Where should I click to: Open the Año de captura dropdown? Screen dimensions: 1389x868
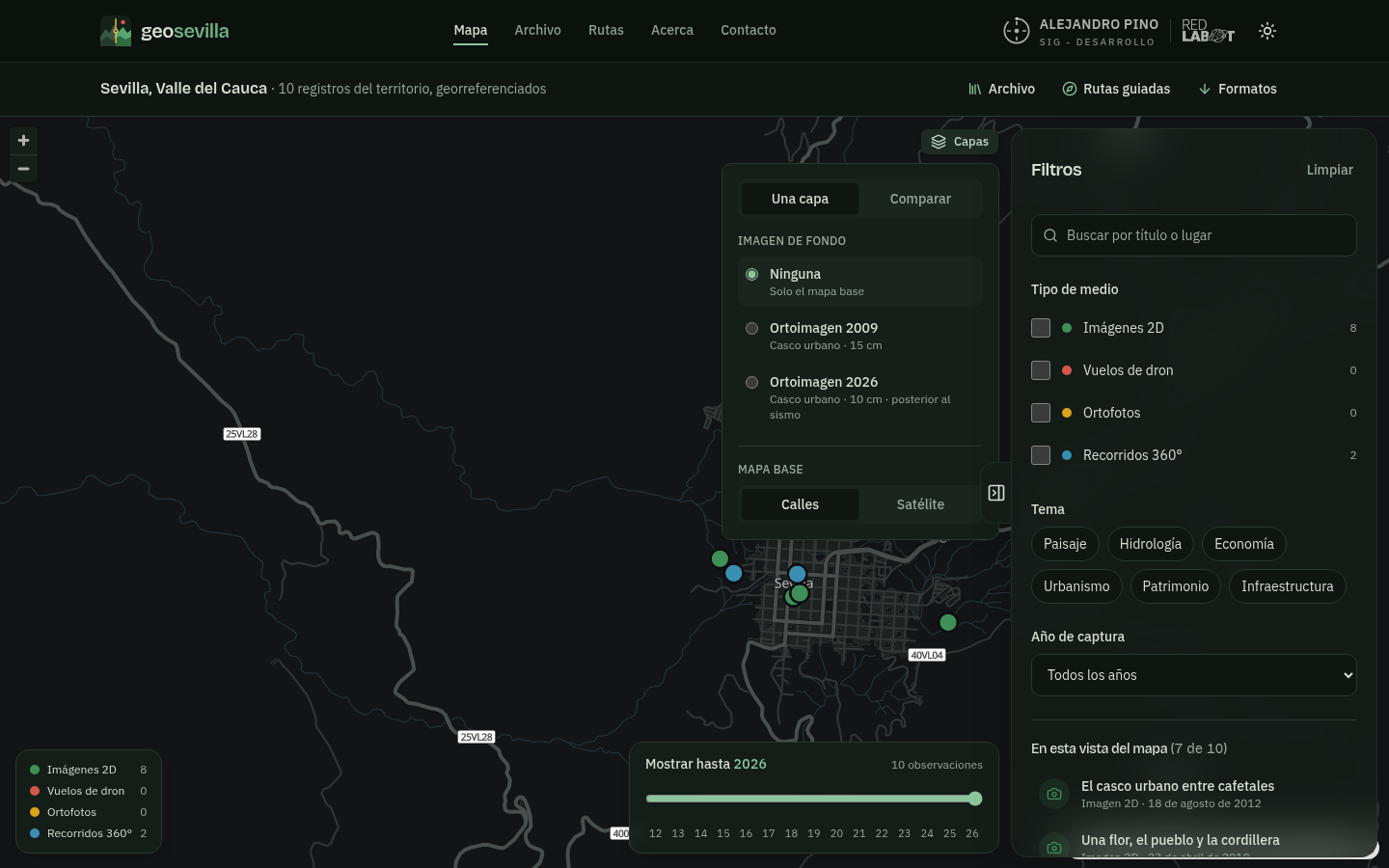click(1194, 675)
